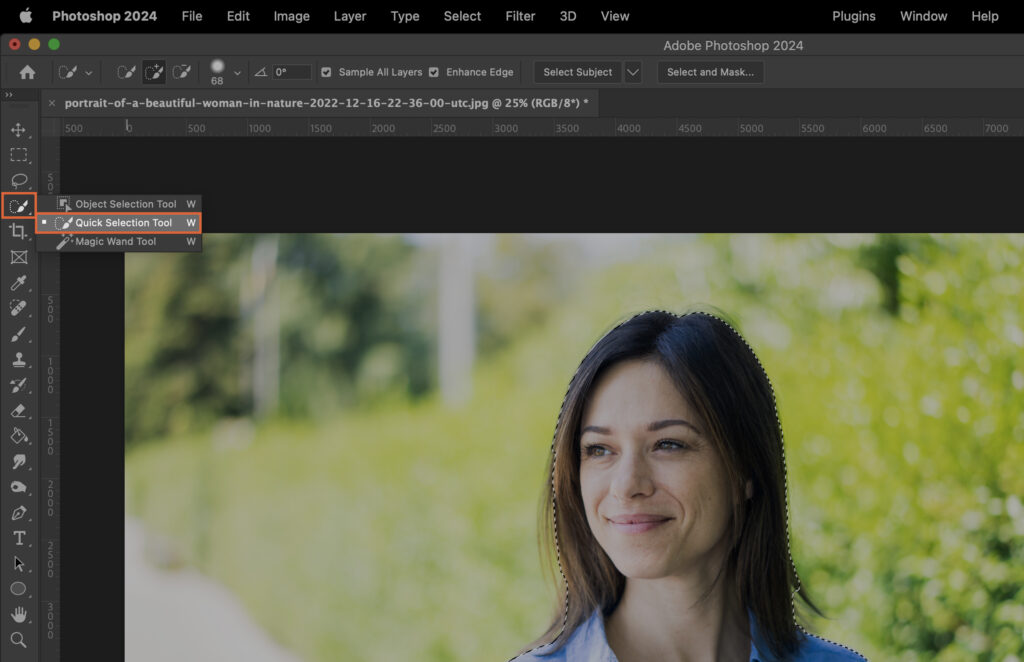Open the Filter menu
The height and width of the screenshot is (662, 1024).
click(x=520, y=16)
